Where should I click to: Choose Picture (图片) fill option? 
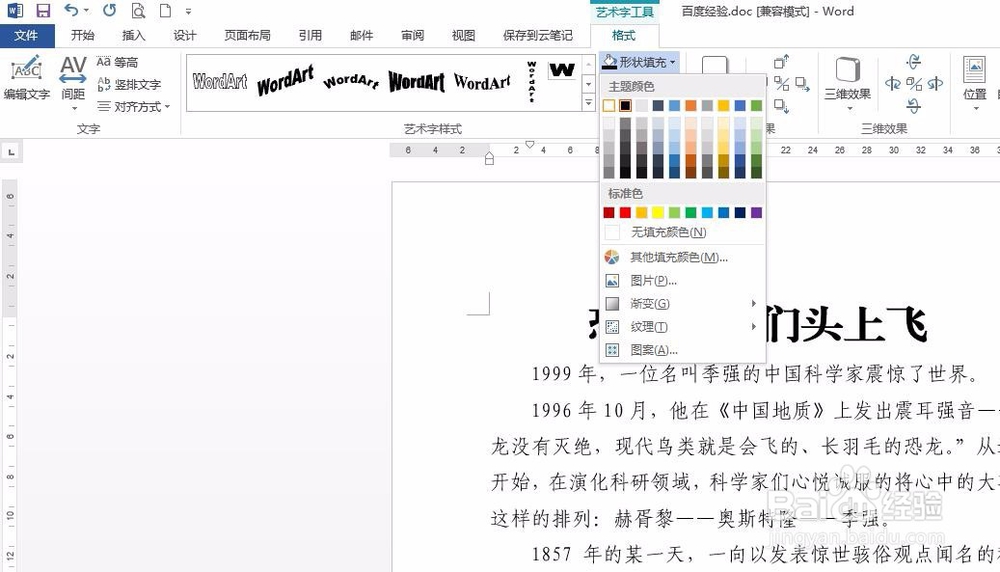click(x=682, y=281)
